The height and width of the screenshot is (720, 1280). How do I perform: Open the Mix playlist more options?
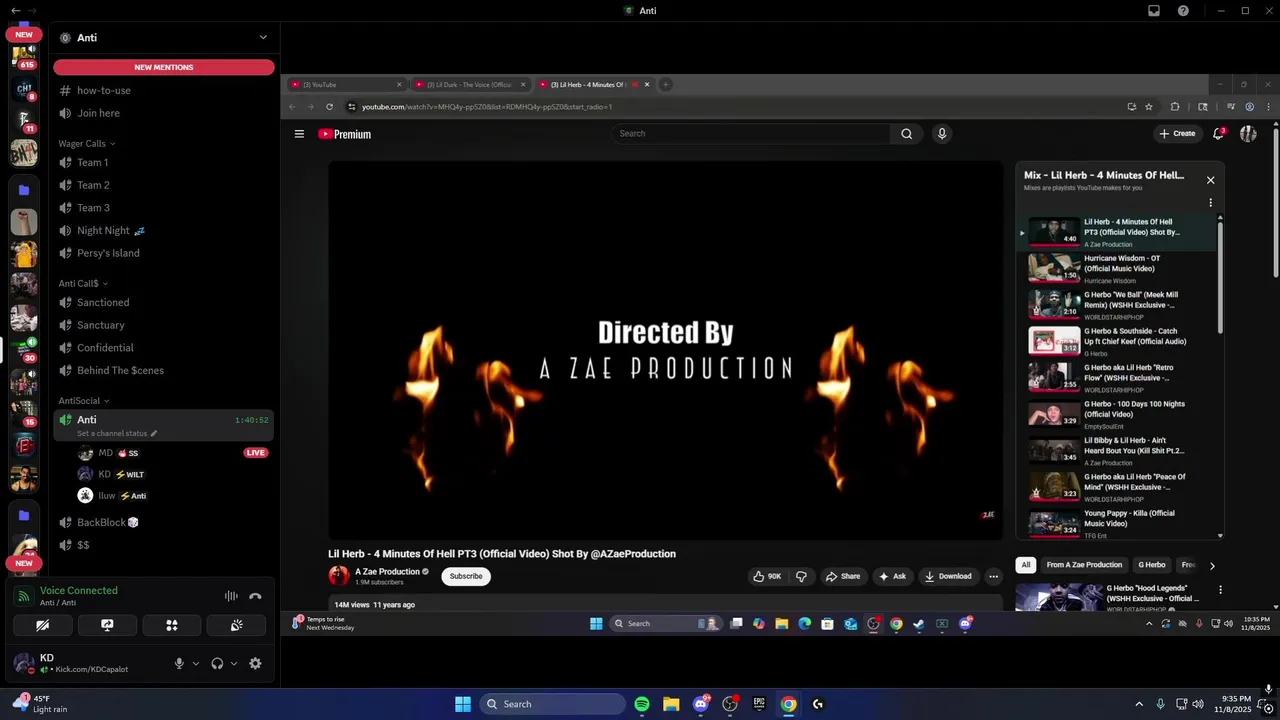(x=1210, y=203)
